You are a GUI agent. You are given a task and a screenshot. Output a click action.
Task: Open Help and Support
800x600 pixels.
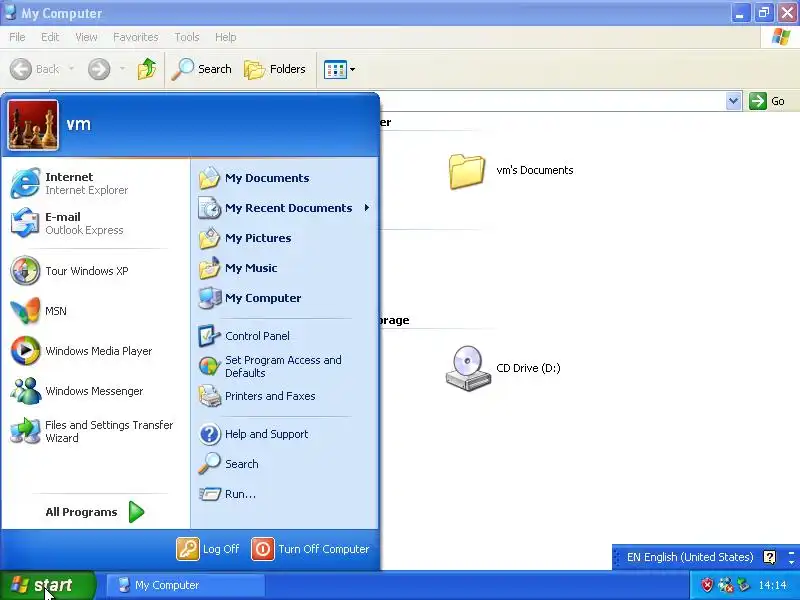click(x=285, y=434)
